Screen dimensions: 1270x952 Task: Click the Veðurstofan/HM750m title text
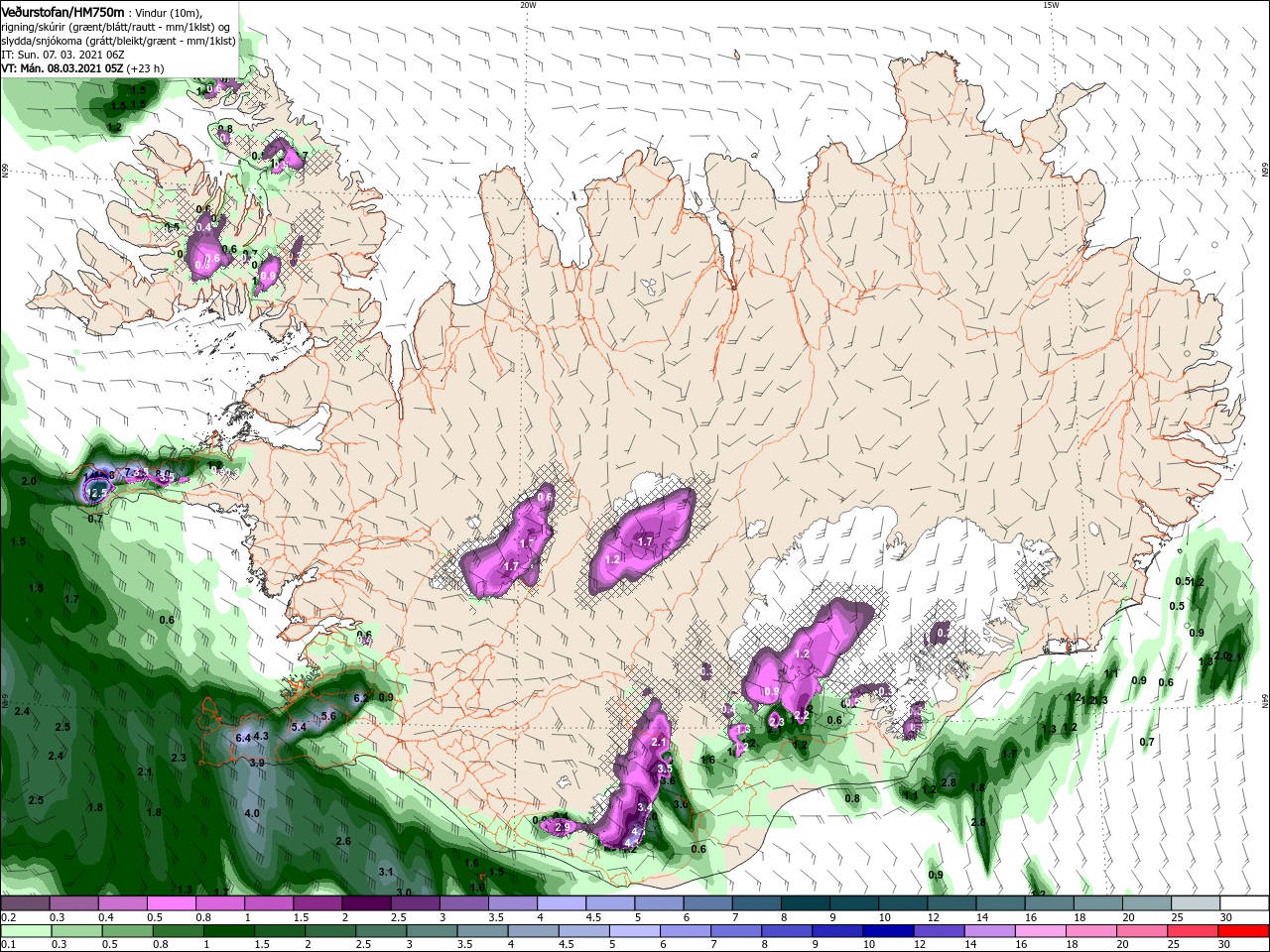tap(63, 12)
